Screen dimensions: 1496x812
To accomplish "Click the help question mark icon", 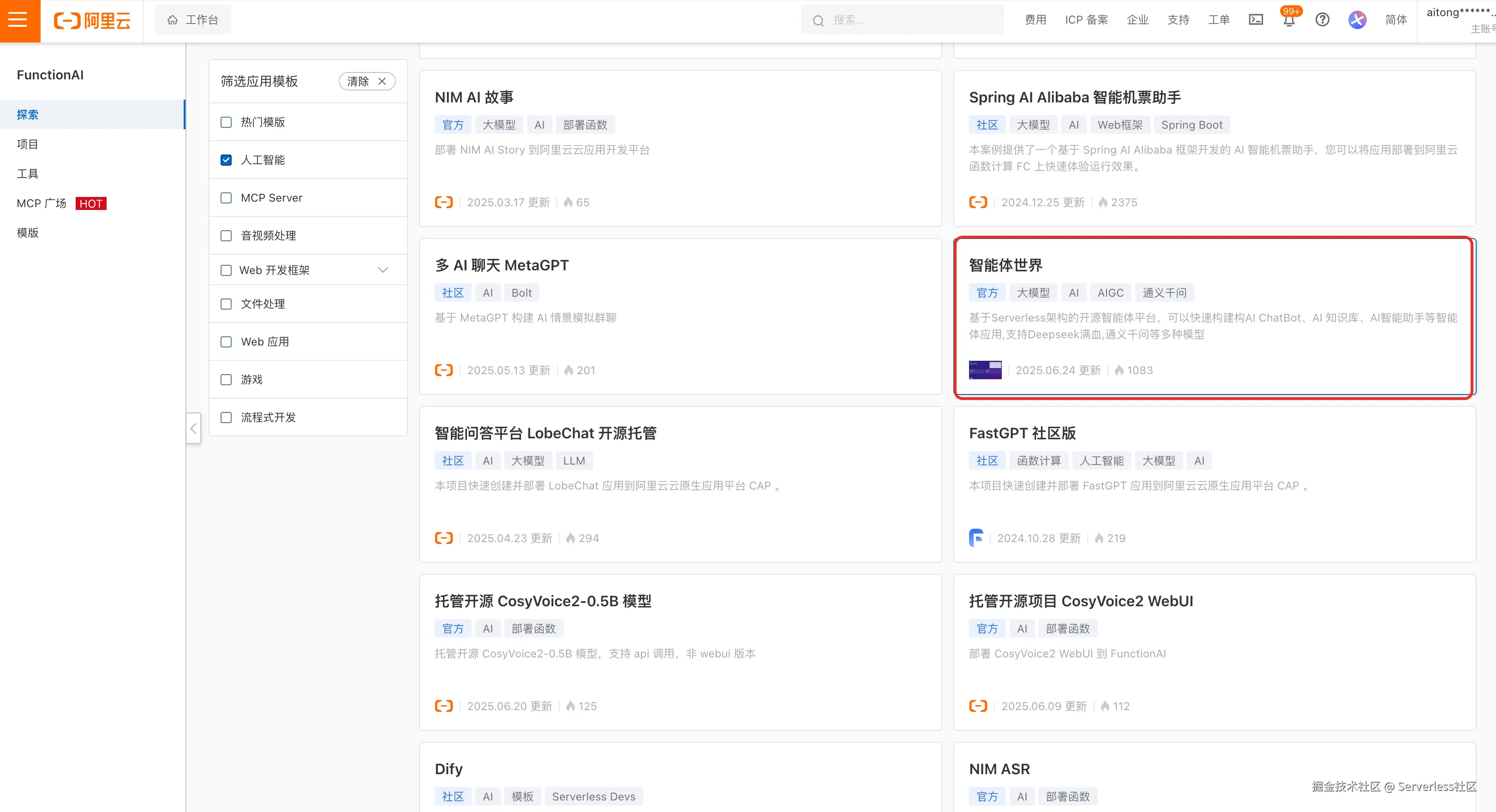I will pos(1322,20).
